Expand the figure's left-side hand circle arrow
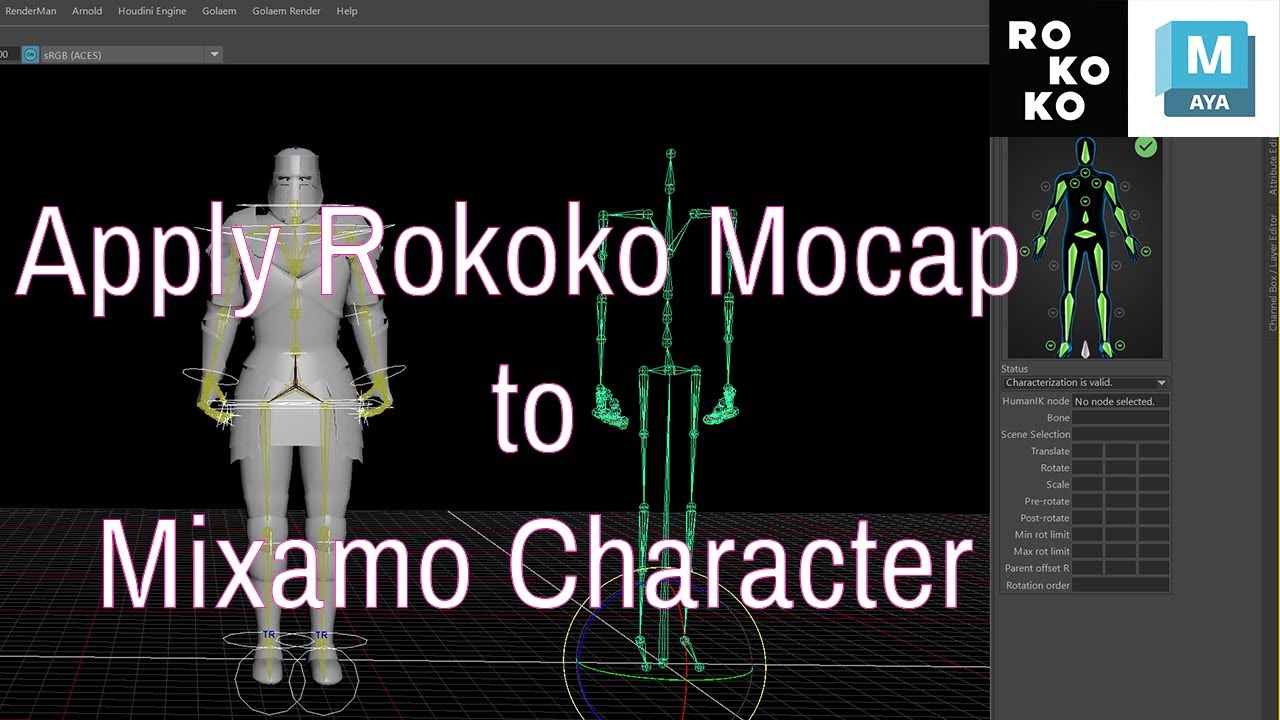Image resolution: width=1280 pixels, height=720 pixels. 1025,251
